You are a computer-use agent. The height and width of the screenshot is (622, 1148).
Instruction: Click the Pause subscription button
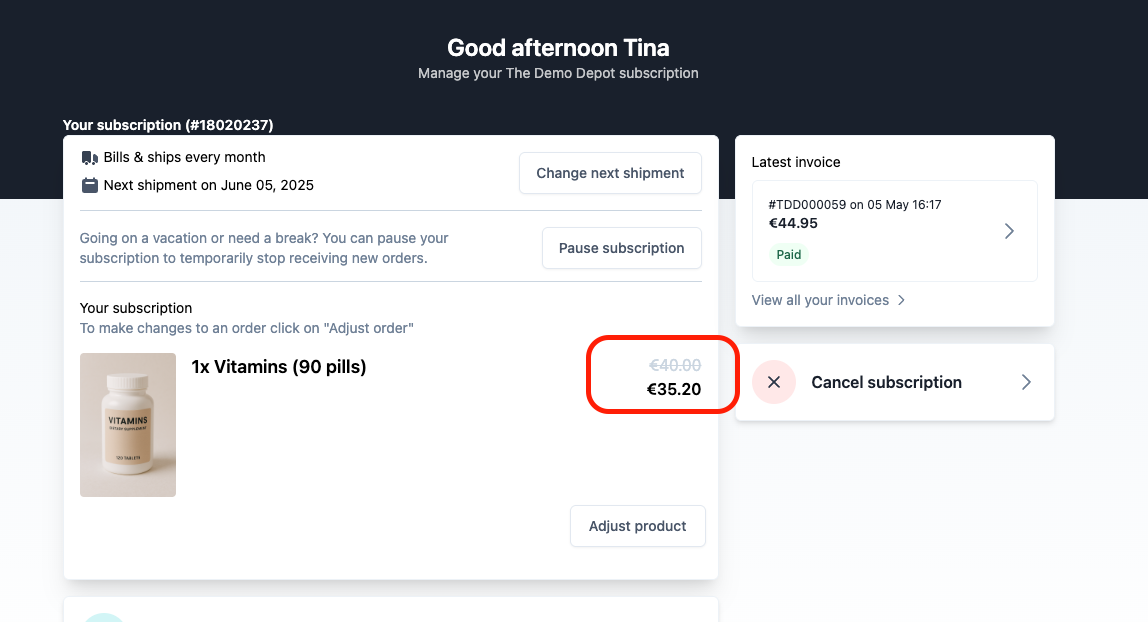[x=622, y=248]
